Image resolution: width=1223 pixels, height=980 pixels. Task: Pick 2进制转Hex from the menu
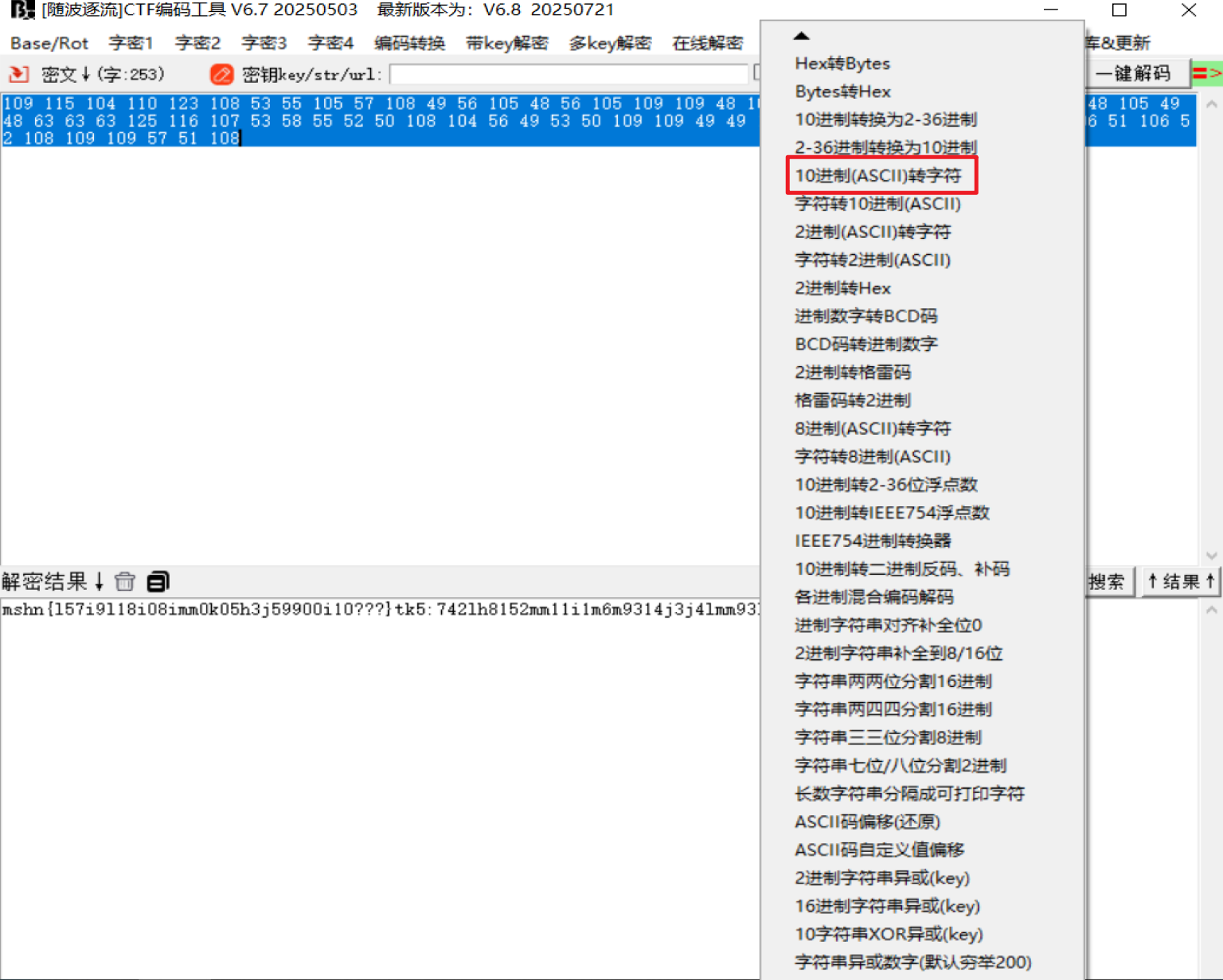click(842, 288)
